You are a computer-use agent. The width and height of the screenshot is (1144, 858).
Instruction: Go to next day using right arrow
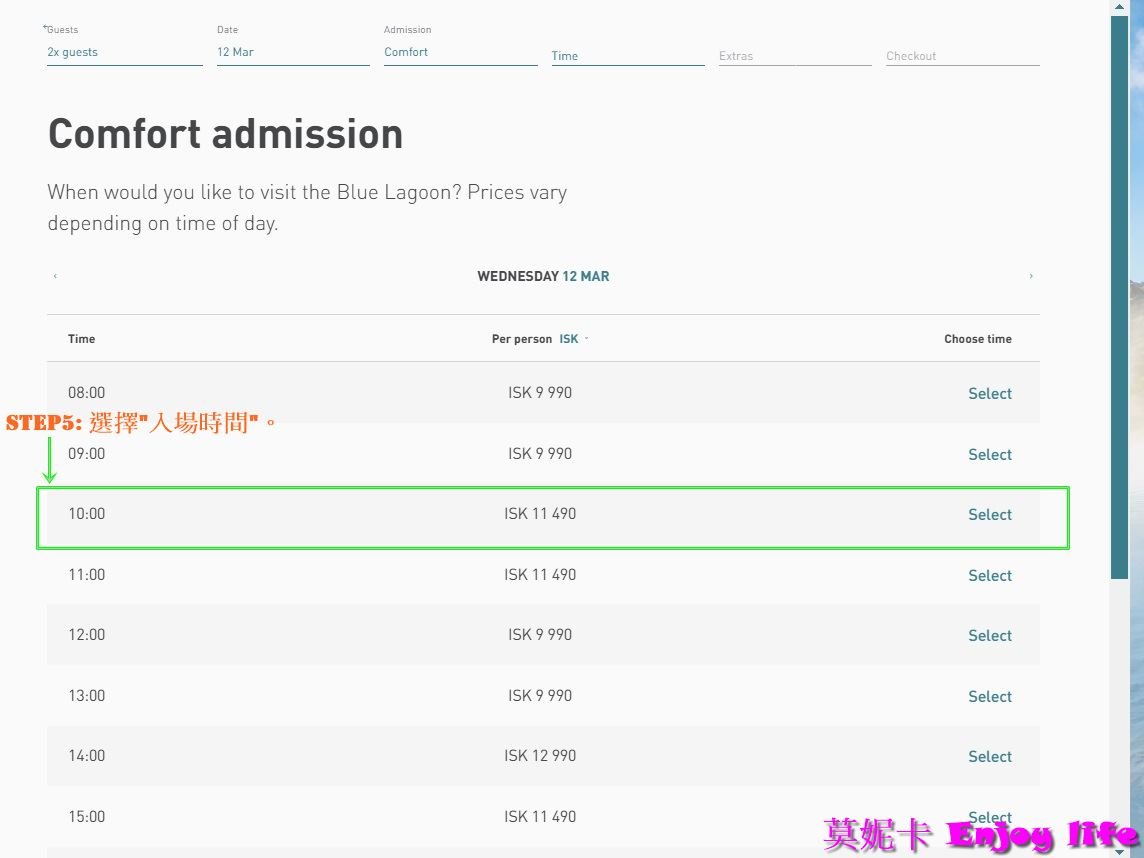(1031, 276)
